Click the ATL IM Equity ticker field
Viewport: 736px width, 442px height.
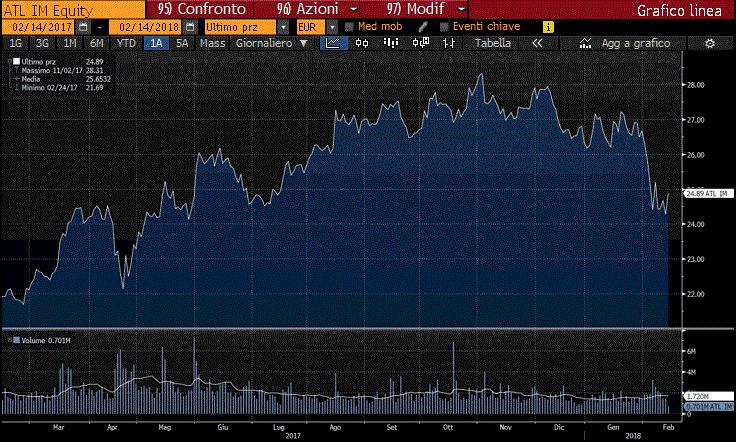click(73, 10)
